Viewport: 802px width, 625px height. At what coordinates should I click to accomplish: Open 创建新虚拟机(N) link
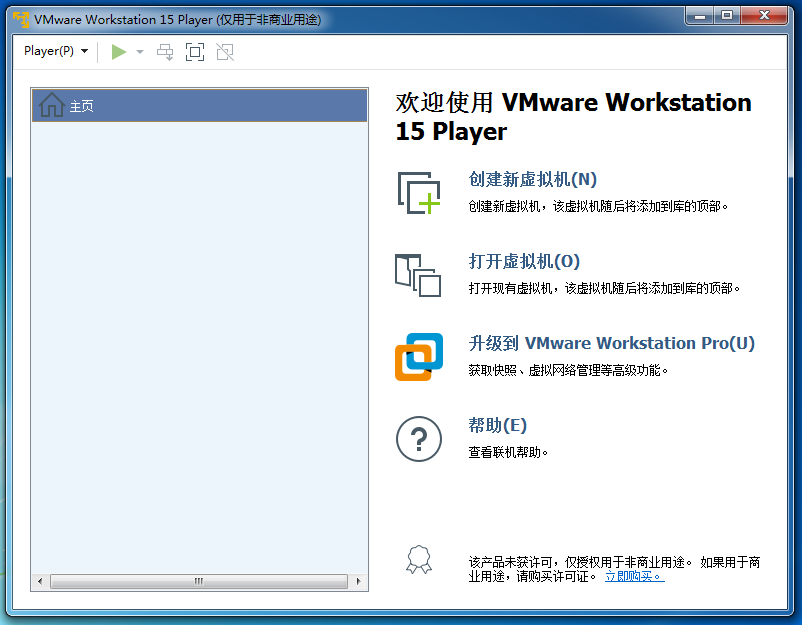tap(532, 179)
